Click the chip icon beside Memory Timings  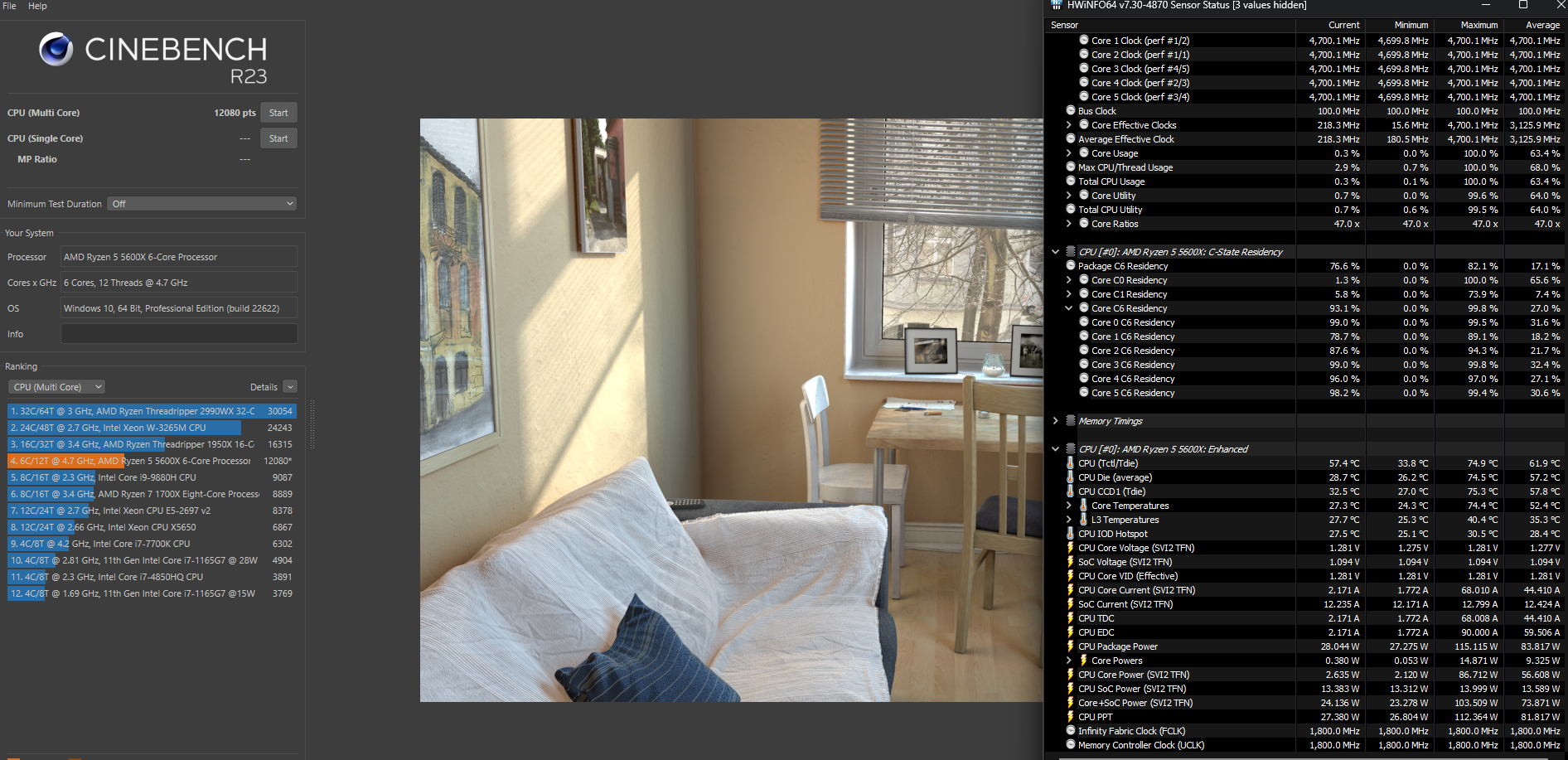point(1071,420)
